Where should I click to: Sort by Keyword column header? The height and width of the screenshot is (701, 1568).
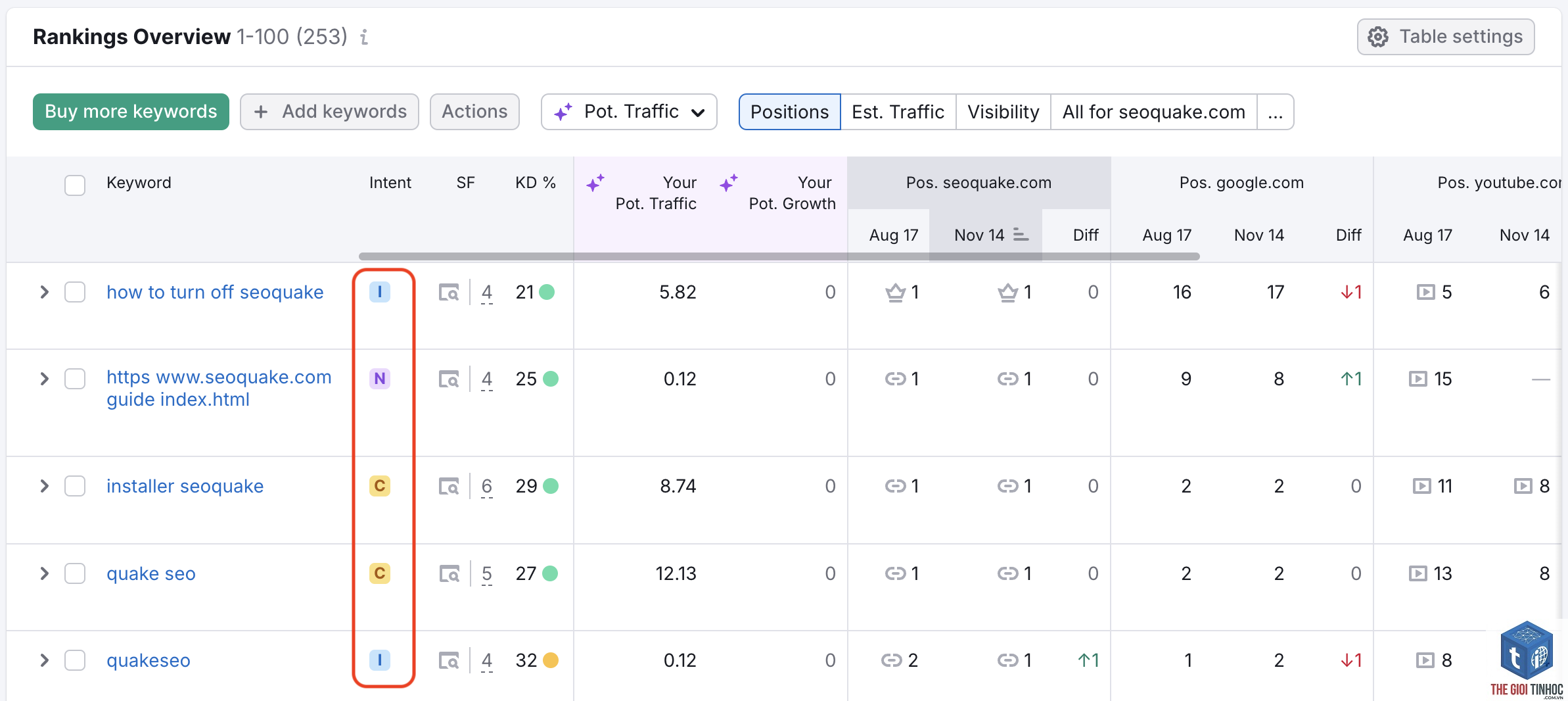click(x=139, y=183)
